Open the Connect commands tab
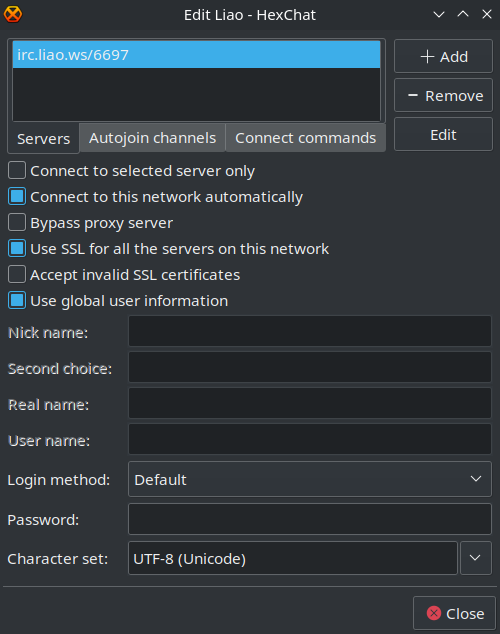This screenshot has height=634, width=500. (x=306, y=138)
